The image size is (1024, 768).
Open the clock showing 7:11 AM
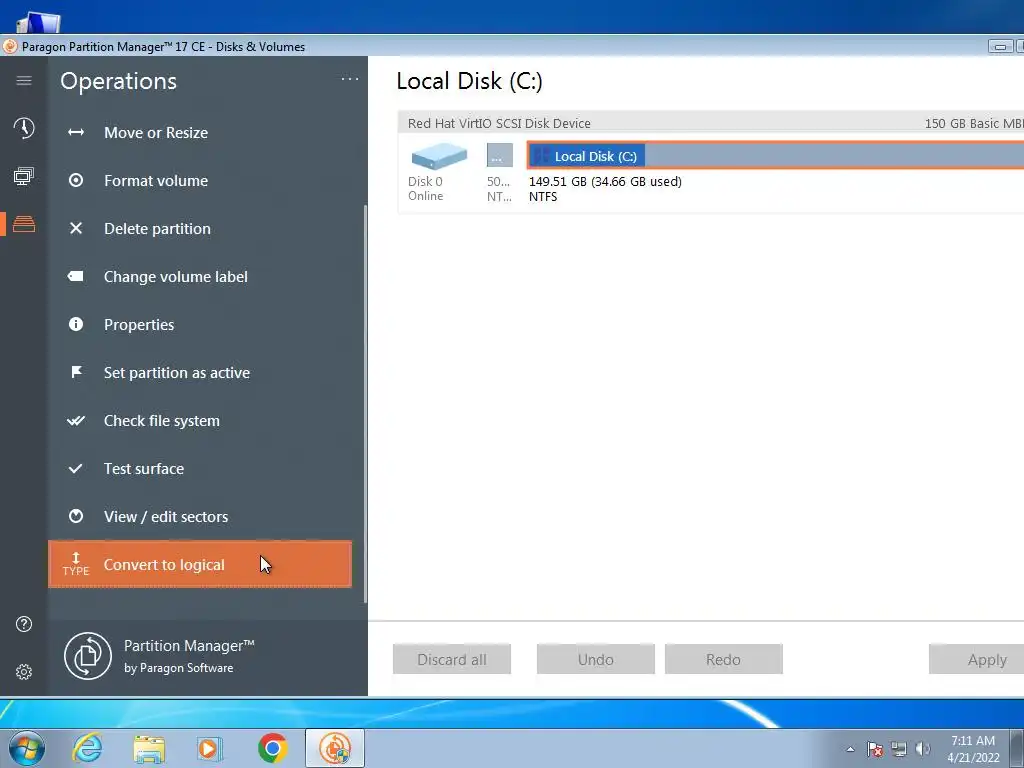coord(973,749)
